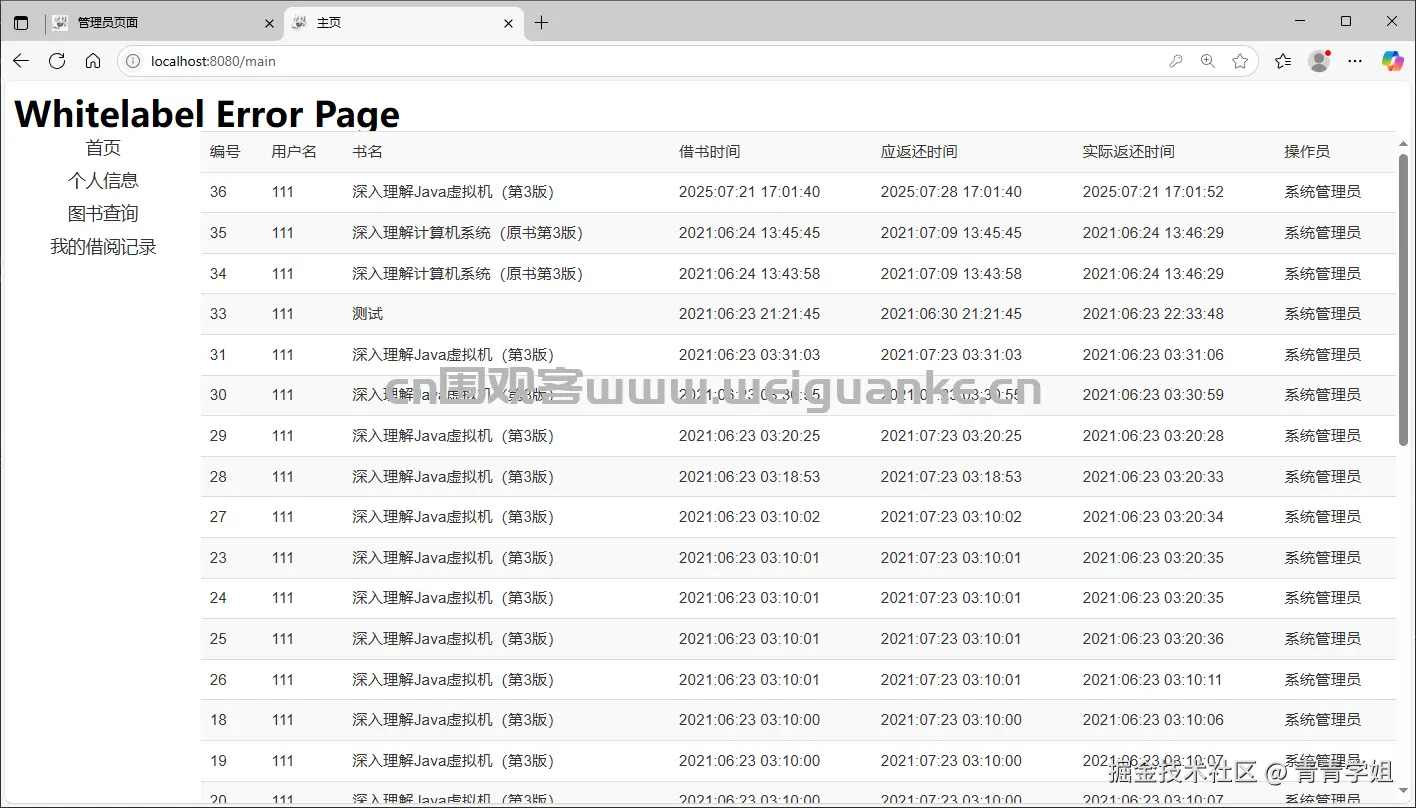This screenshot has height=808, width=1416.
Task: Click book title in row 34
Action: [467, 274]
